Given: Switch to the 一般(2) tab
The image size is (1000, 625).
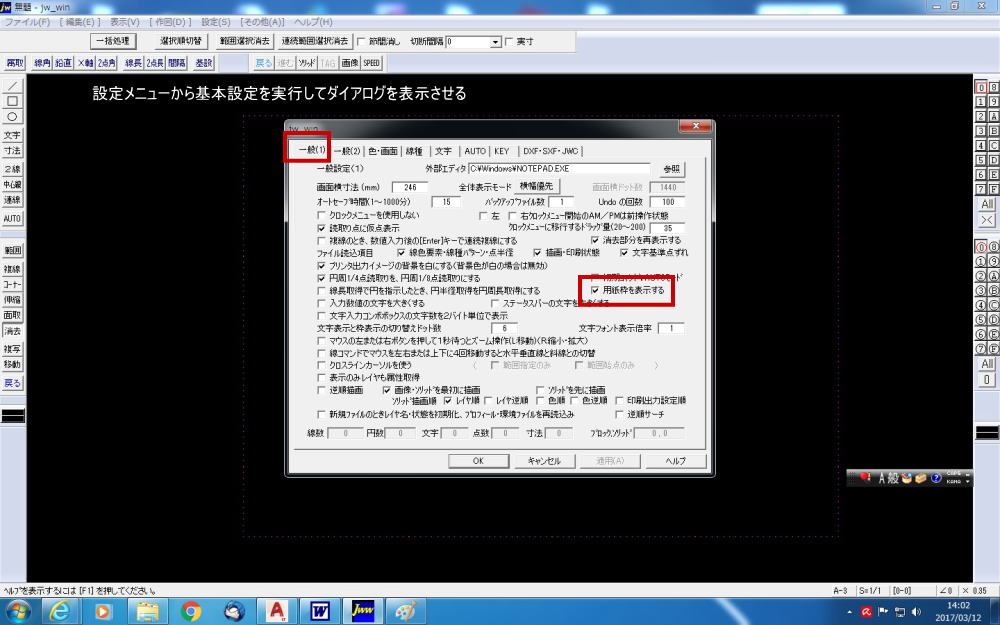Looking at the screenshot, I should coord(347,151).
